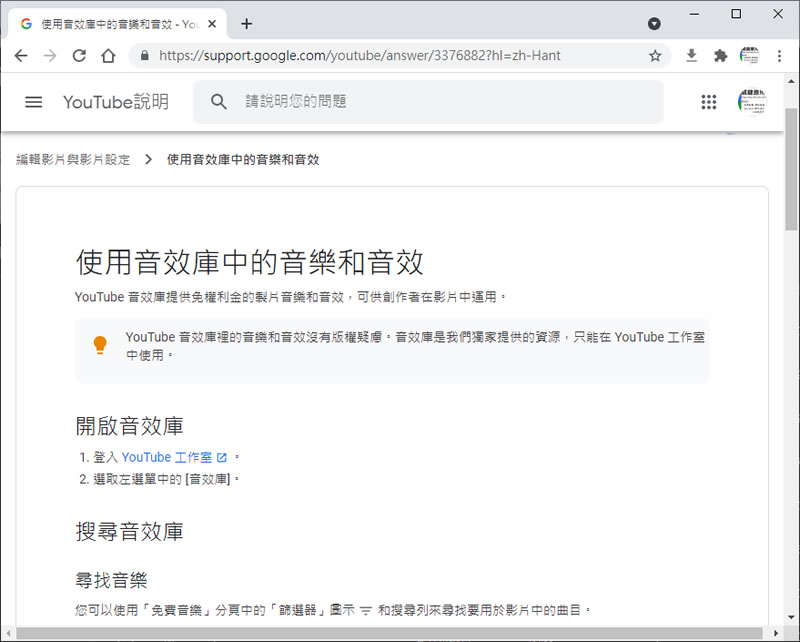Click the horizontal scroll left arrow
Image resolution: width=800 pixels, height=642 pixels.
pyautogui.click(x=8, y=633)
